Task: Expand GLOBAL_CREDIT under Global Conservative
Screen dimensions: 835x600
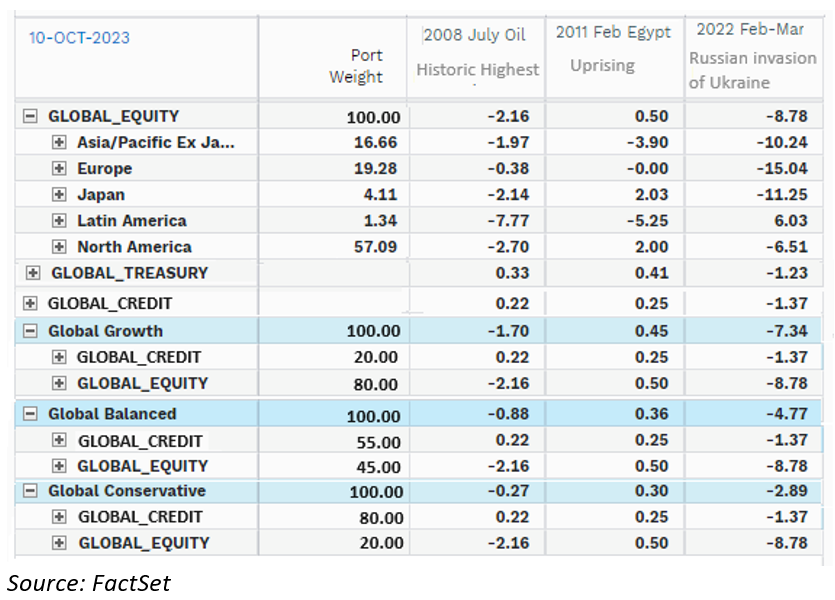Action: (x=58, y=517)
